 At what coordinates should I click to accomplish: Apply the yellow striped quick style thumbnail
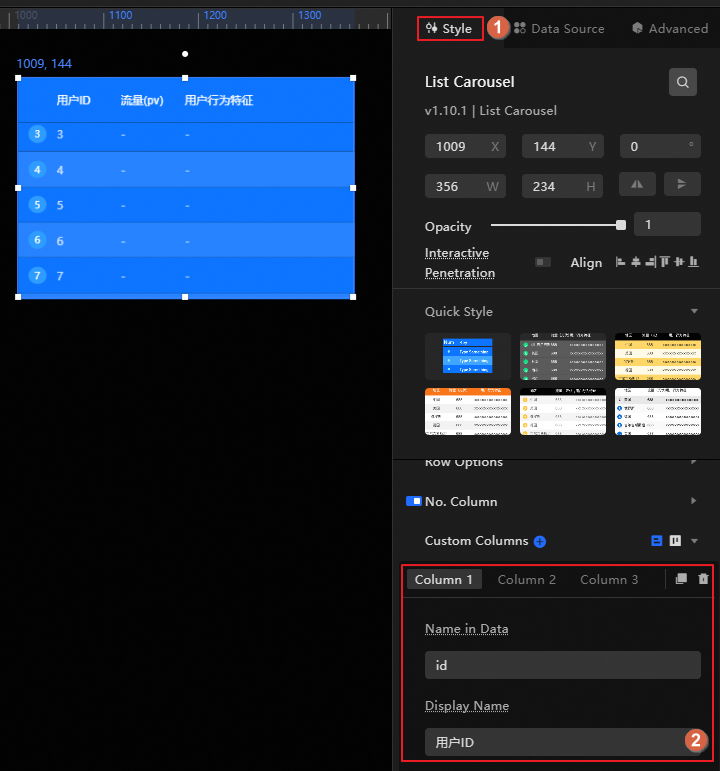(x=658, y=356)
